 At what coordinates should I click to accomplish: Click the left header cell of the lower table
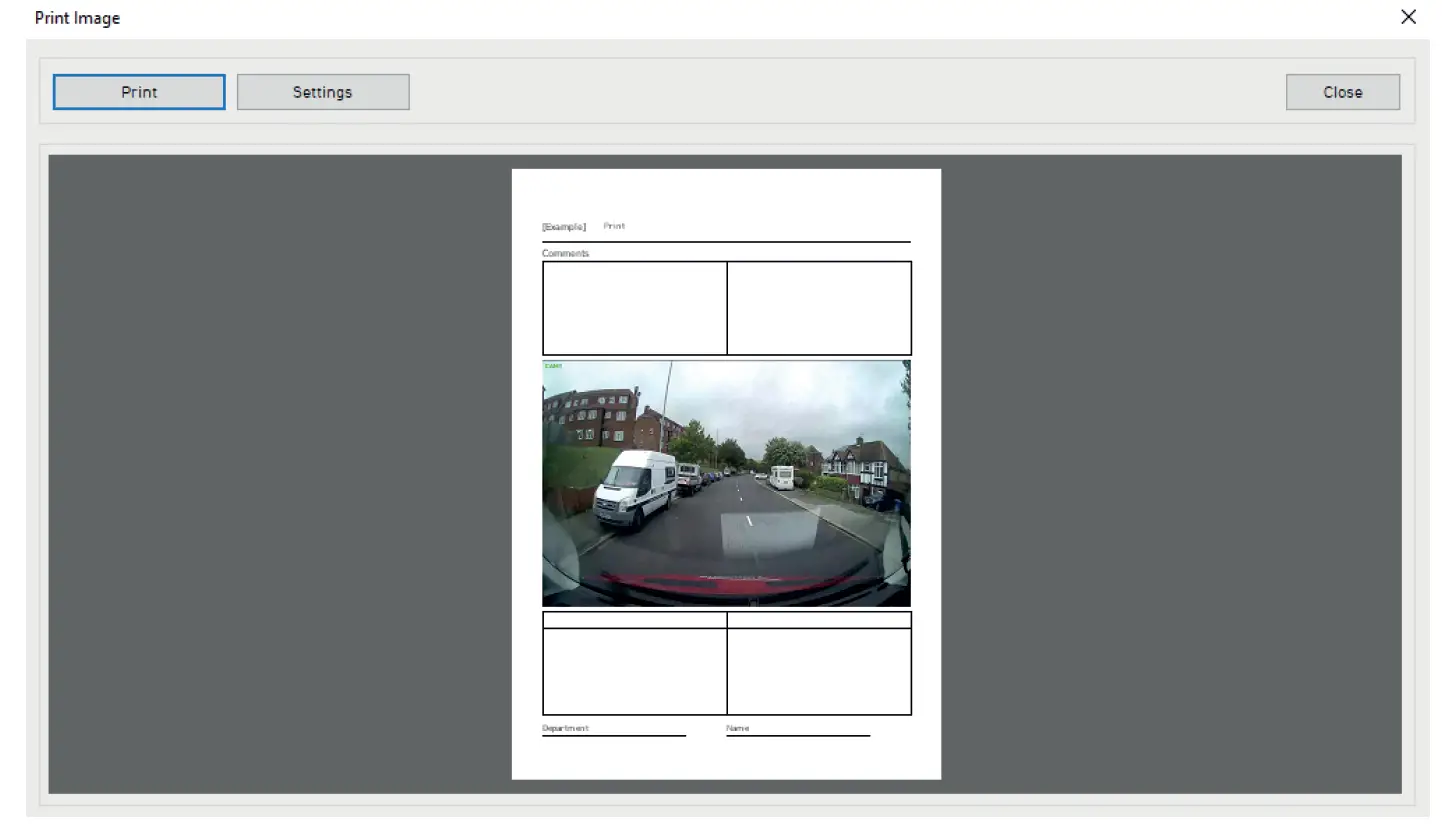pos(634,620)
